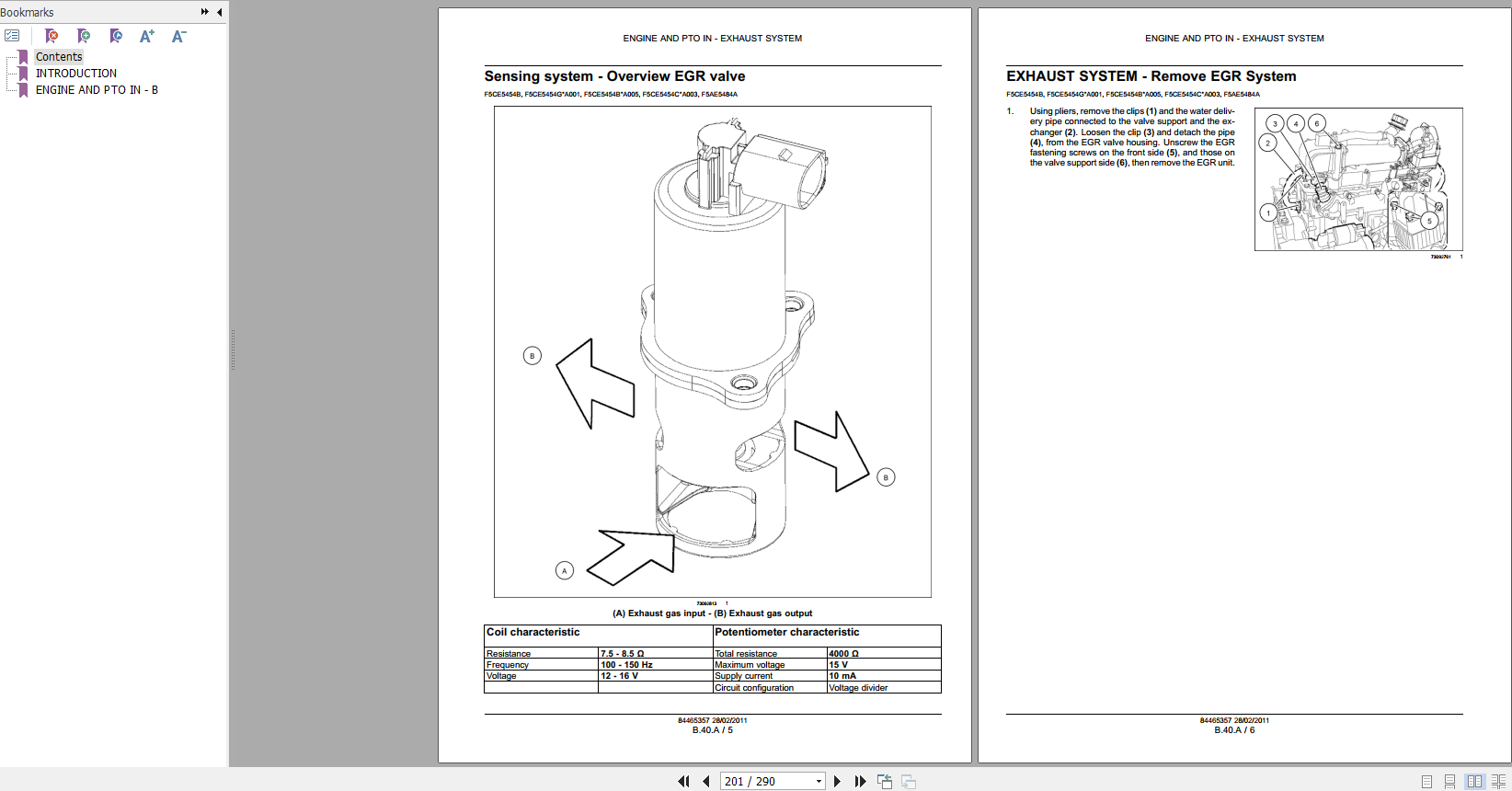Toggle two-page facing view
Screen dimensions: 1512x791
[x=1474, y=781]
